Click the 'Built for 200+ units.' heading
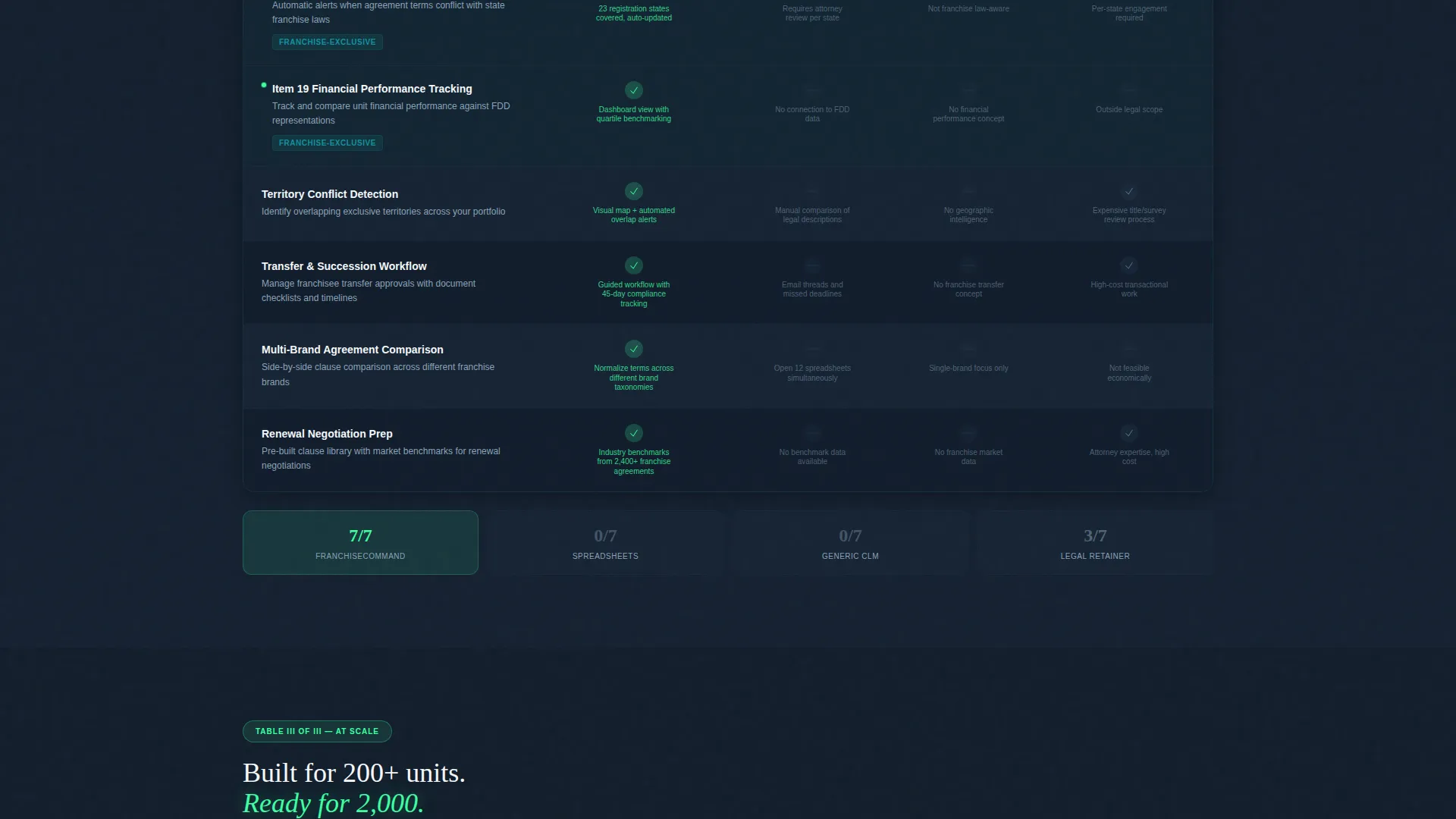The image size is (1456, 819). pos(354,773)
